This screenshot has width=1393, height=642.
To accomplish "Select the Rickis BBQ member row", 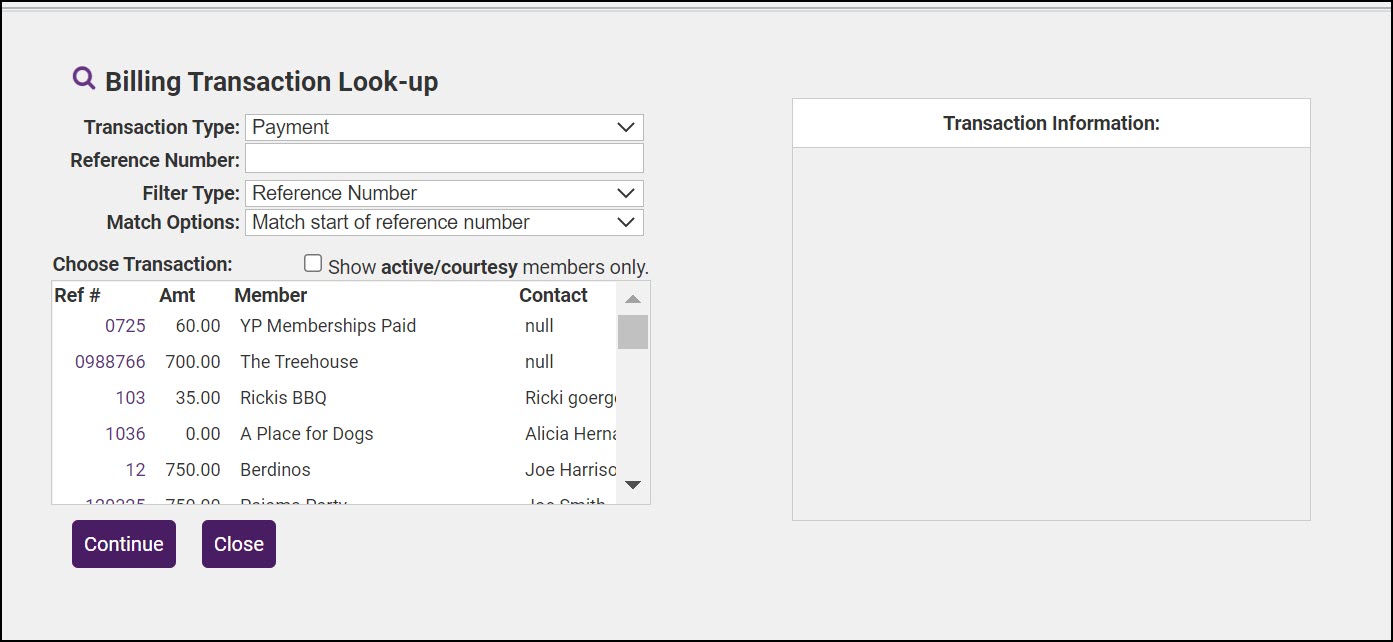I will coord(283,398).
